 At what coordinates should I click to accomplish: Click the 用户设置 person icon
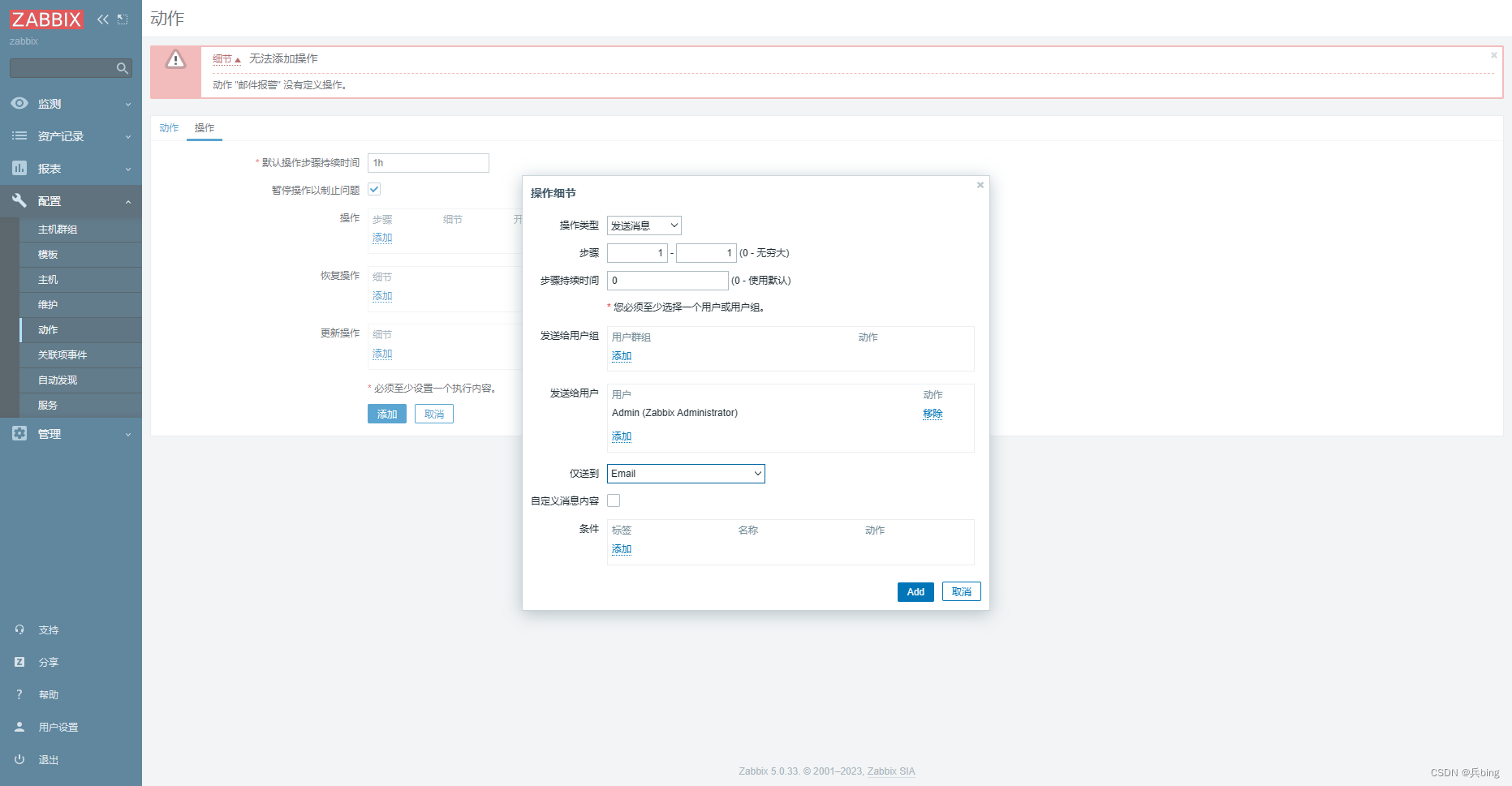click(19, 727)
